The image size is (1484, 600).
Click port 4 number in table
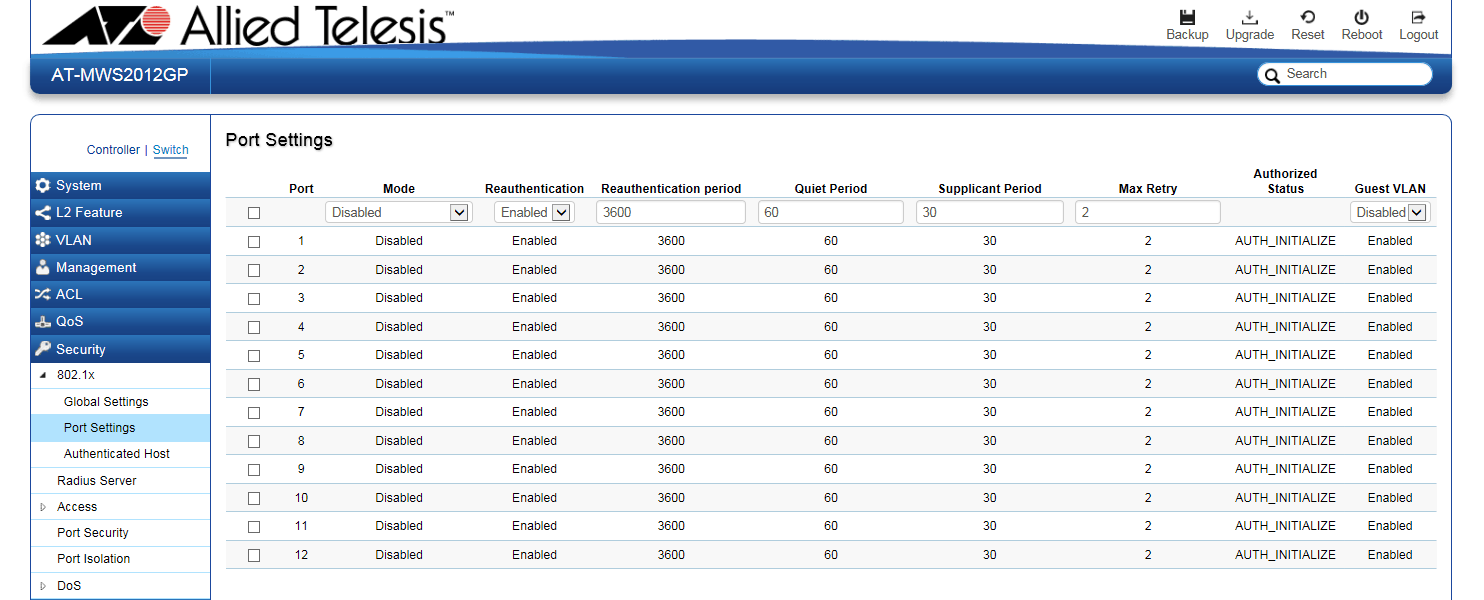coord(301,327)
